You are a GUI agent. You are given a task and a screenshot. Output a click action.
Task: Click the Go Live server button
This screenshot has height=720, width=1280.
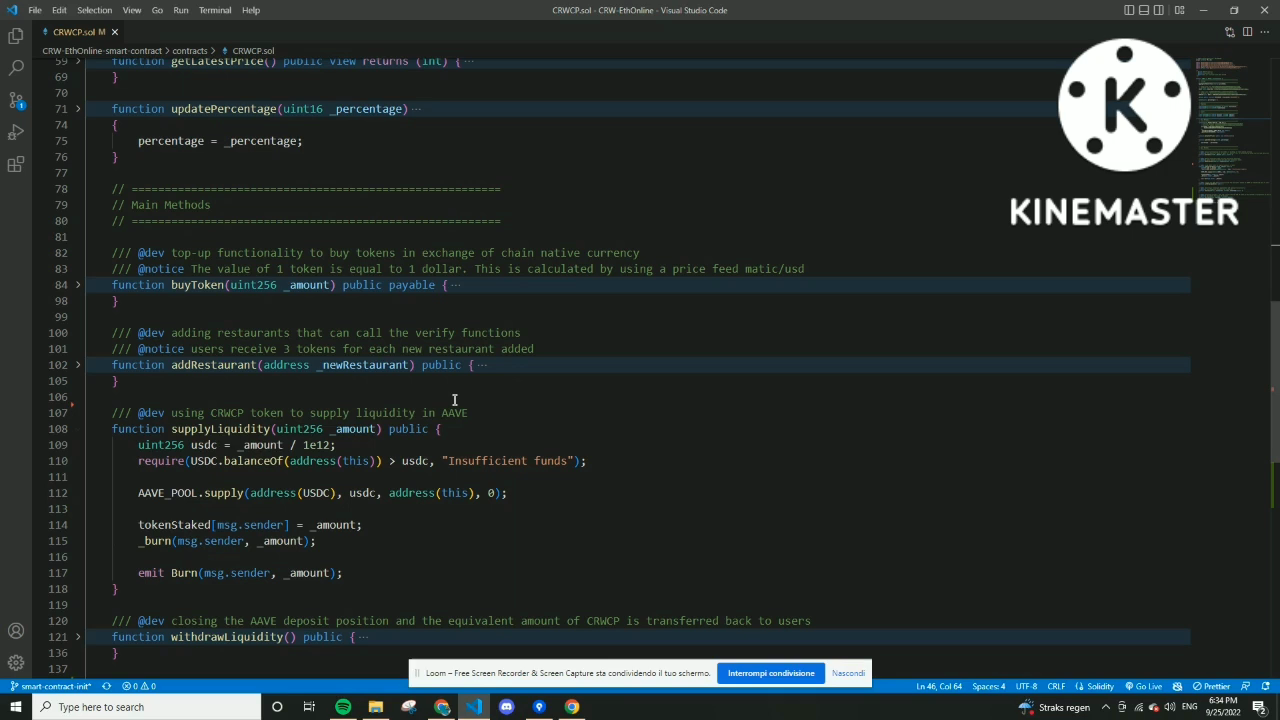coord(1143,686)
